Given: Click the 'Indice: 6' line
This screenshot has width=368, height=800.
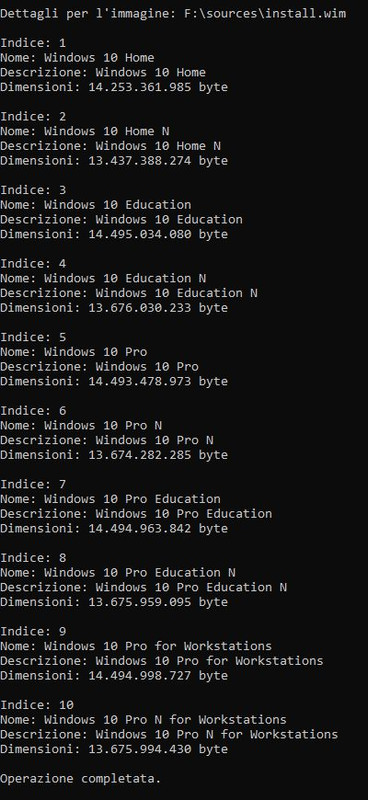Looking at the screenshot, I should pos(33,411).
